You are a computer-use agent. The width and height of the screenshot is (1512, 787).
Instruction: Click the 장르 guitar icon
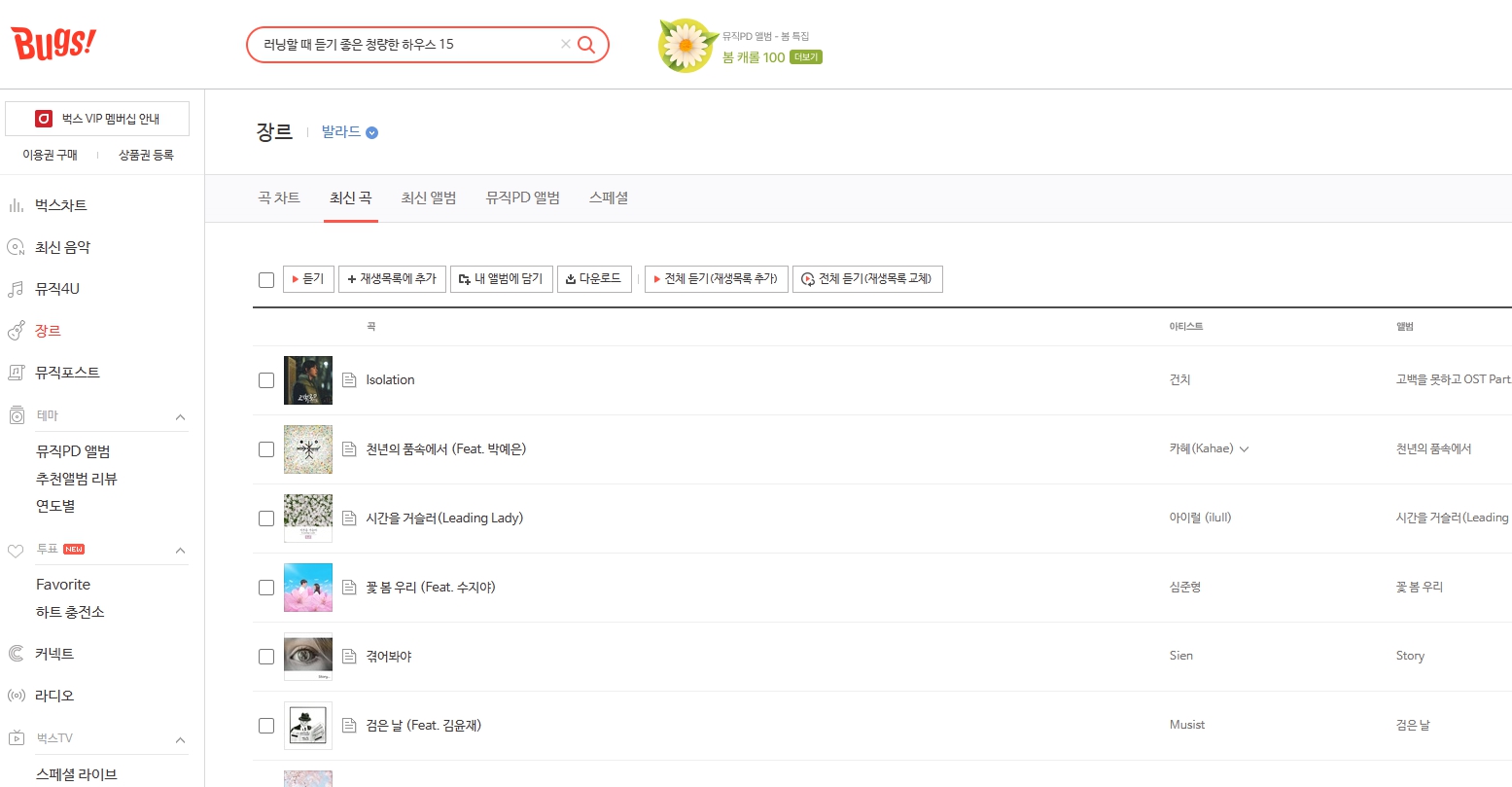click(16, 331)
